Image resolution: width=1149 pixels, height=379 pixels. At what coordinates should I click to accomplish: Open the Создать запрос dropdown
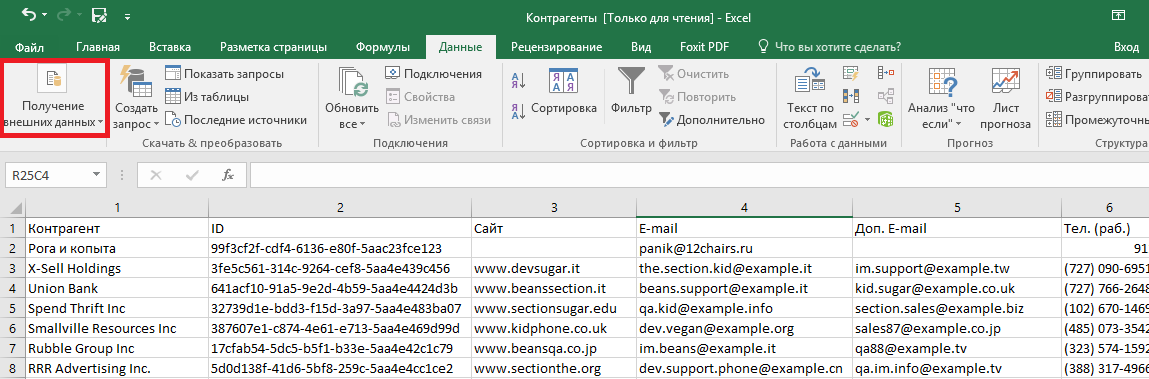pos(136,97)
